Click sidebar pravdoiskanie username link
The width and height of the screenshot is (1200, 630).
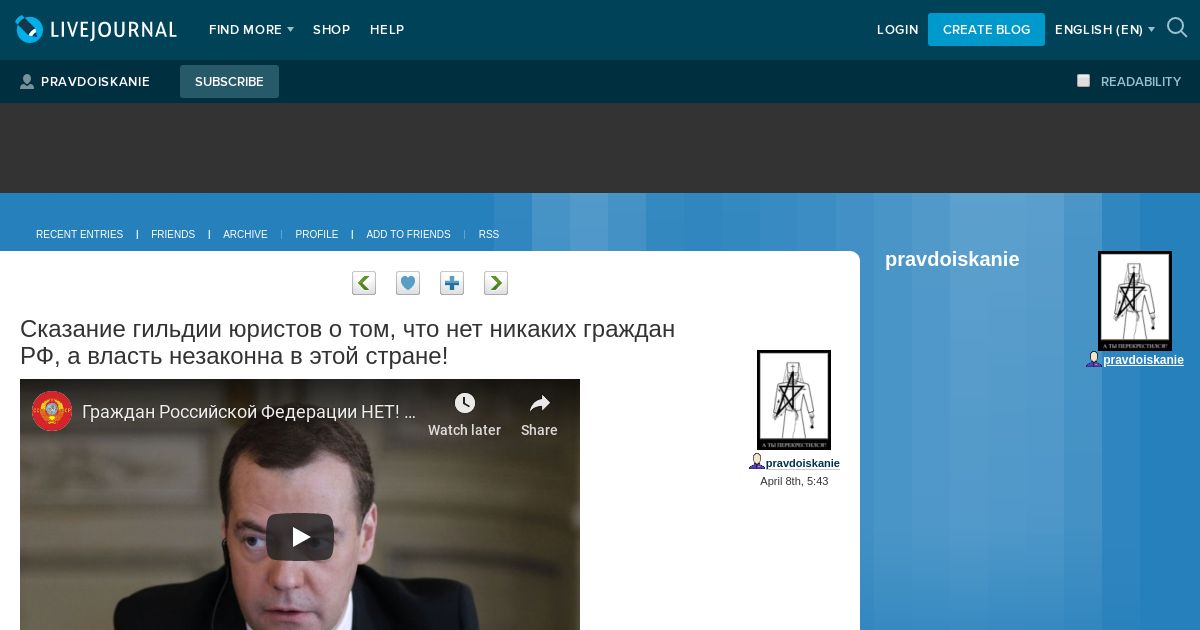[1143, 360]
